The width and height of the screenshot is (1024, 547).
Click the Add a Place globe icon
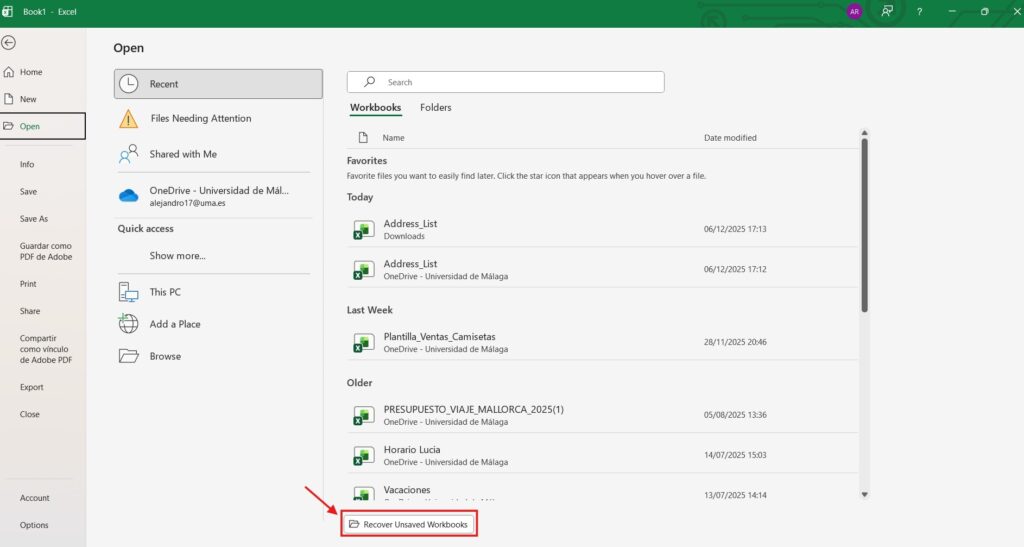[129, 324]
